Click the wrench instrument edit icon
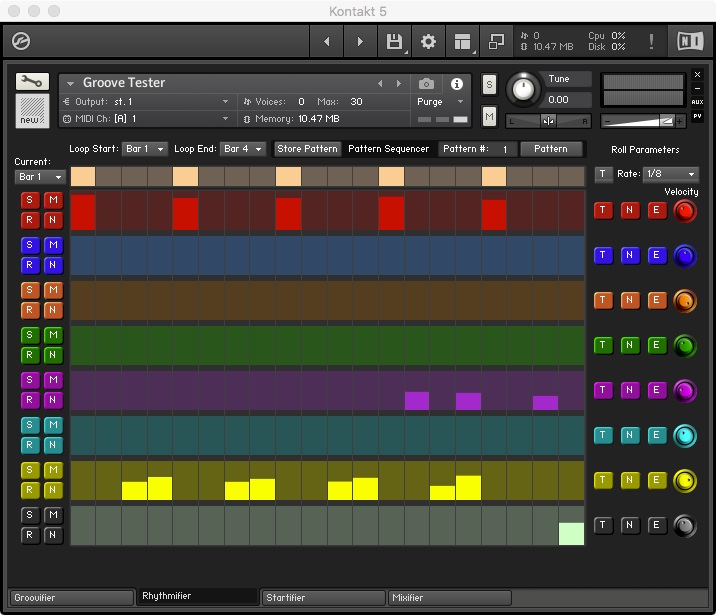Viewport: 716px width, 615px height. tap(31, 82)
